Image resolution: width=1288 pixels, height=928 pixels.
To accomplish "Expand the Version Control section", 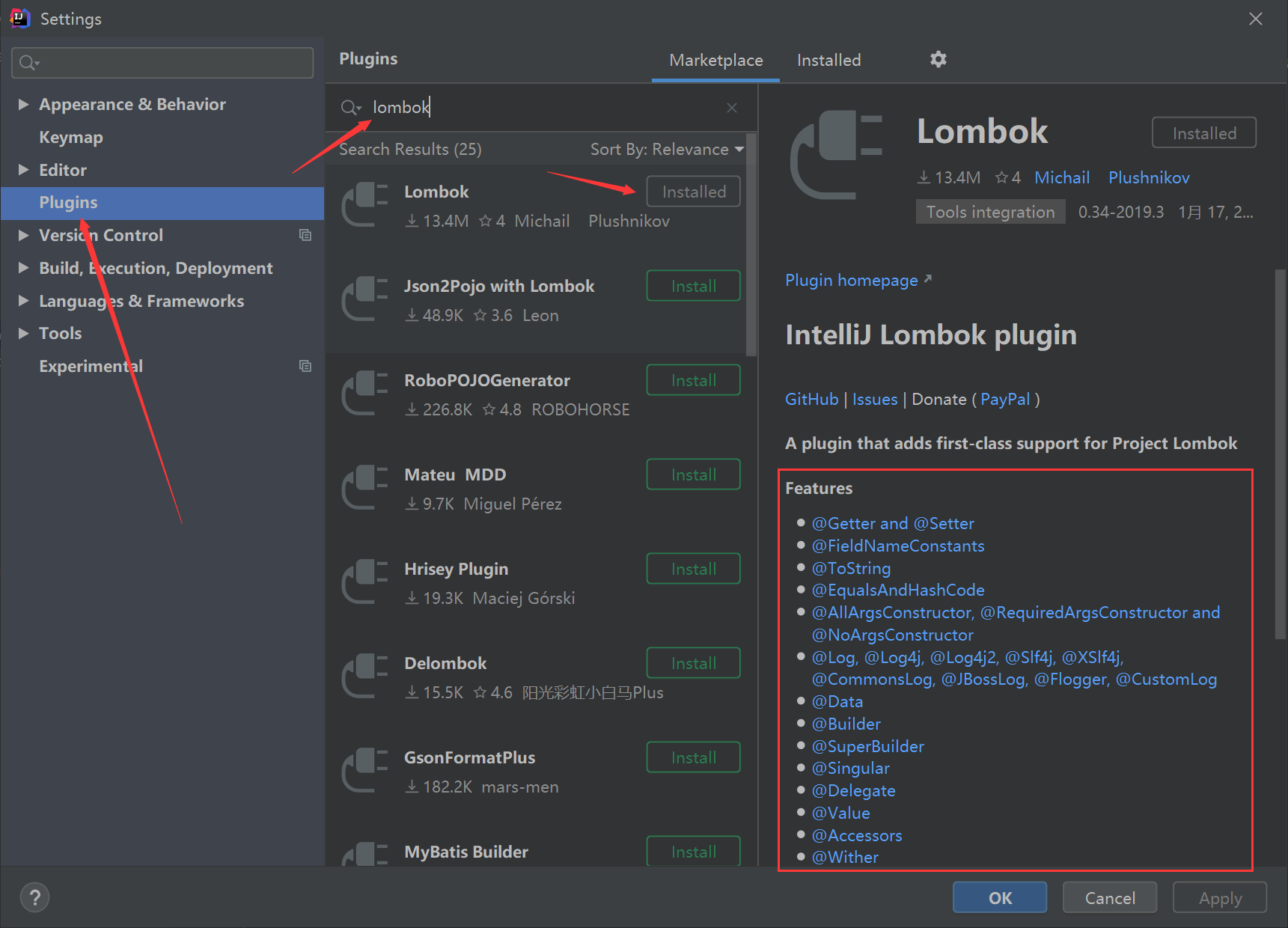I will point(23,235).
